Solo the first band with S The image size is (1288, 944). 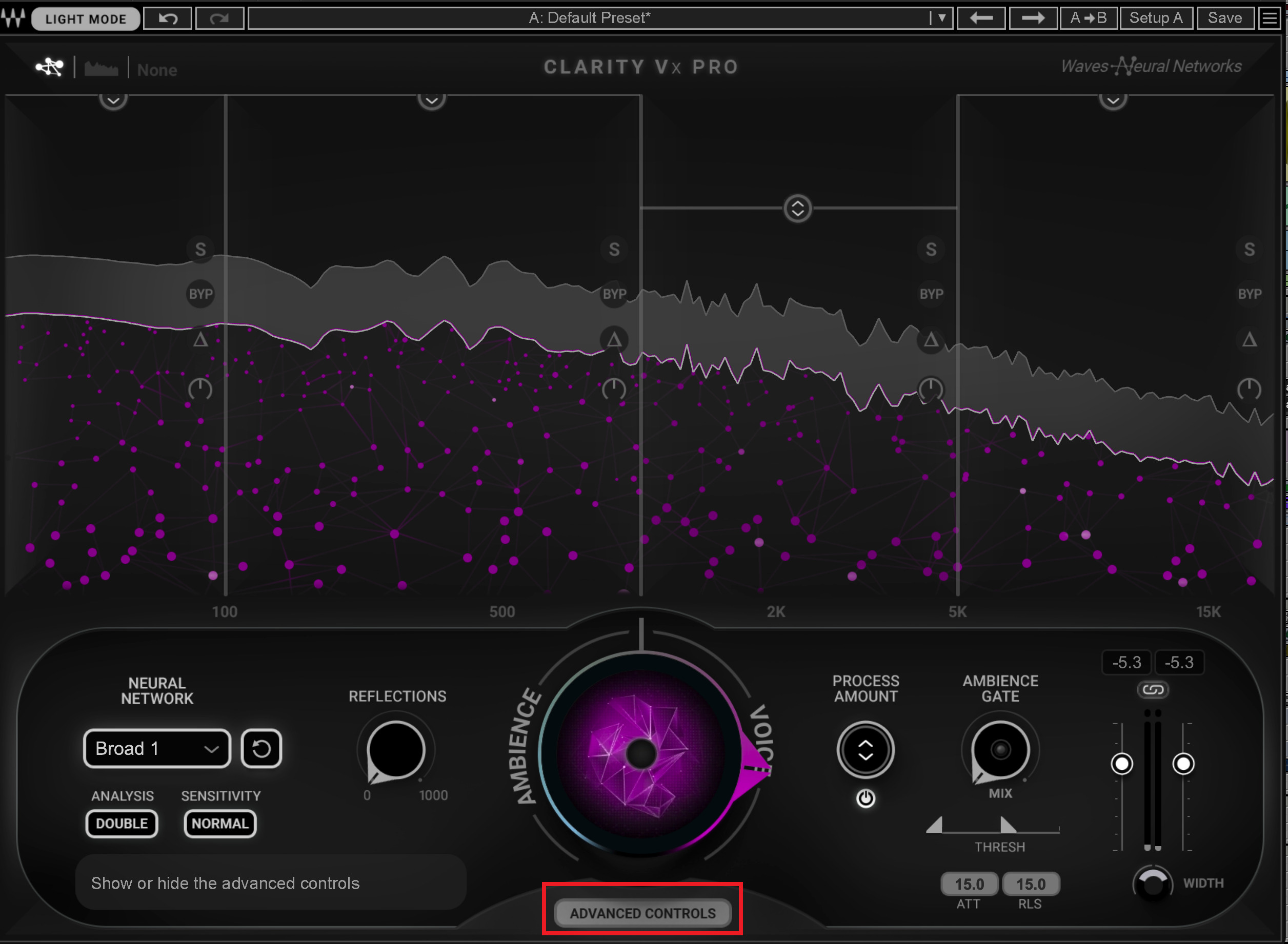tap(200, 249)
